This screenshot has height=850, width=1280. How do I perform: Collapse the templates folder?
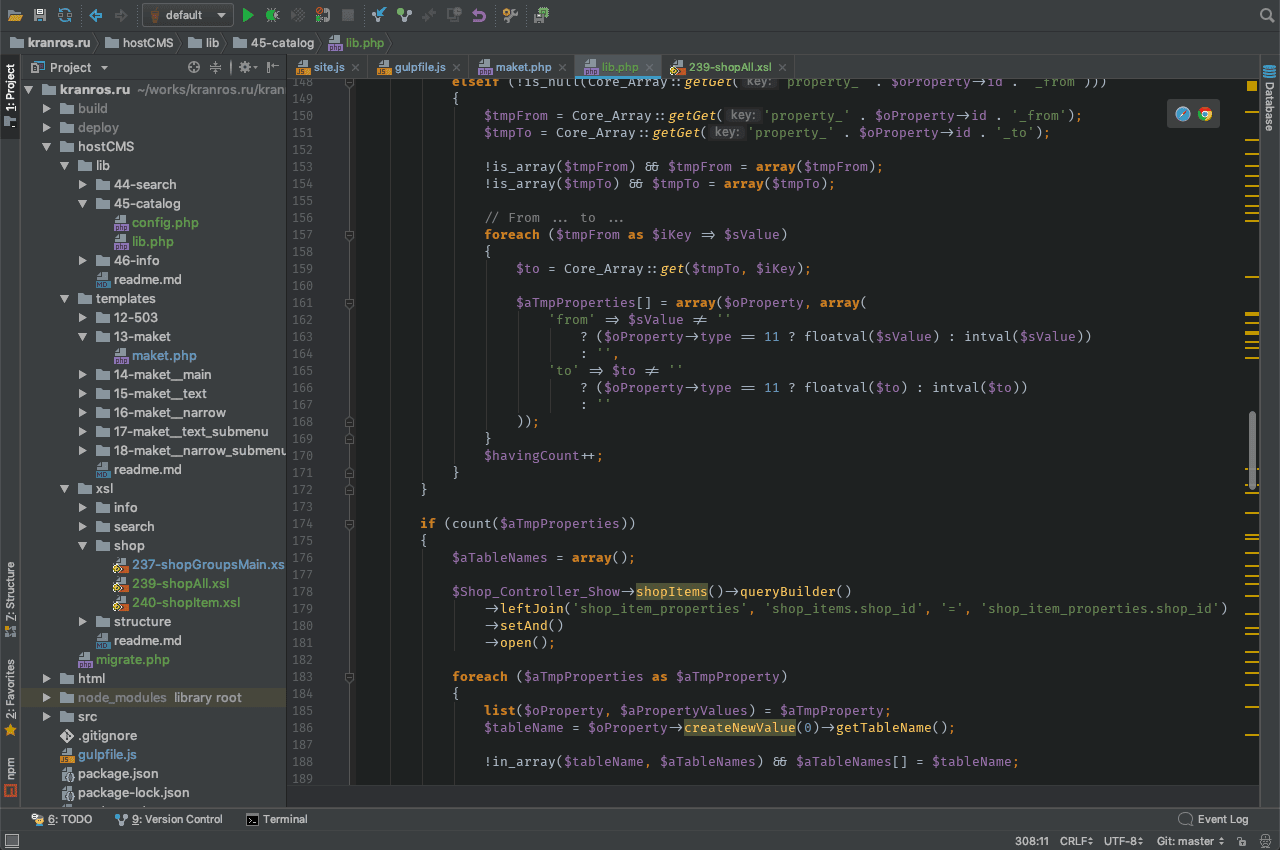pyautogui.click(x=64, y=299)
